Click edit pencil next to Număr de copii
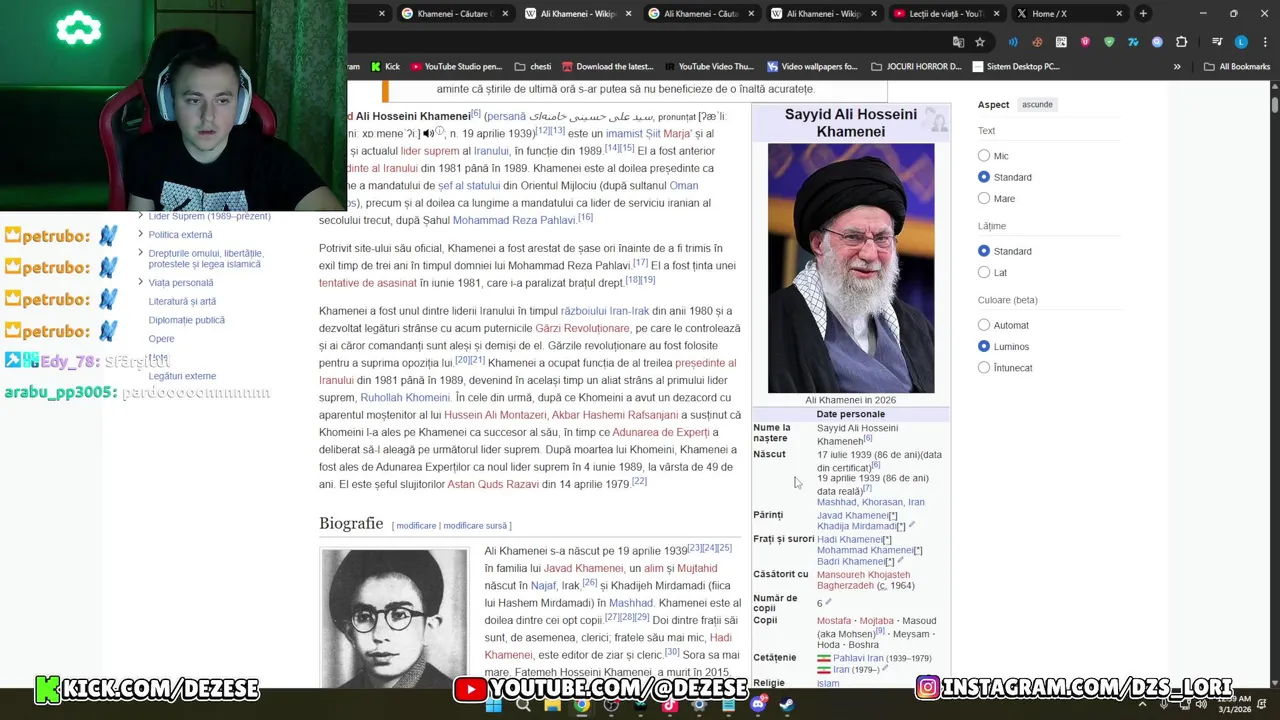 pos(828,603)
